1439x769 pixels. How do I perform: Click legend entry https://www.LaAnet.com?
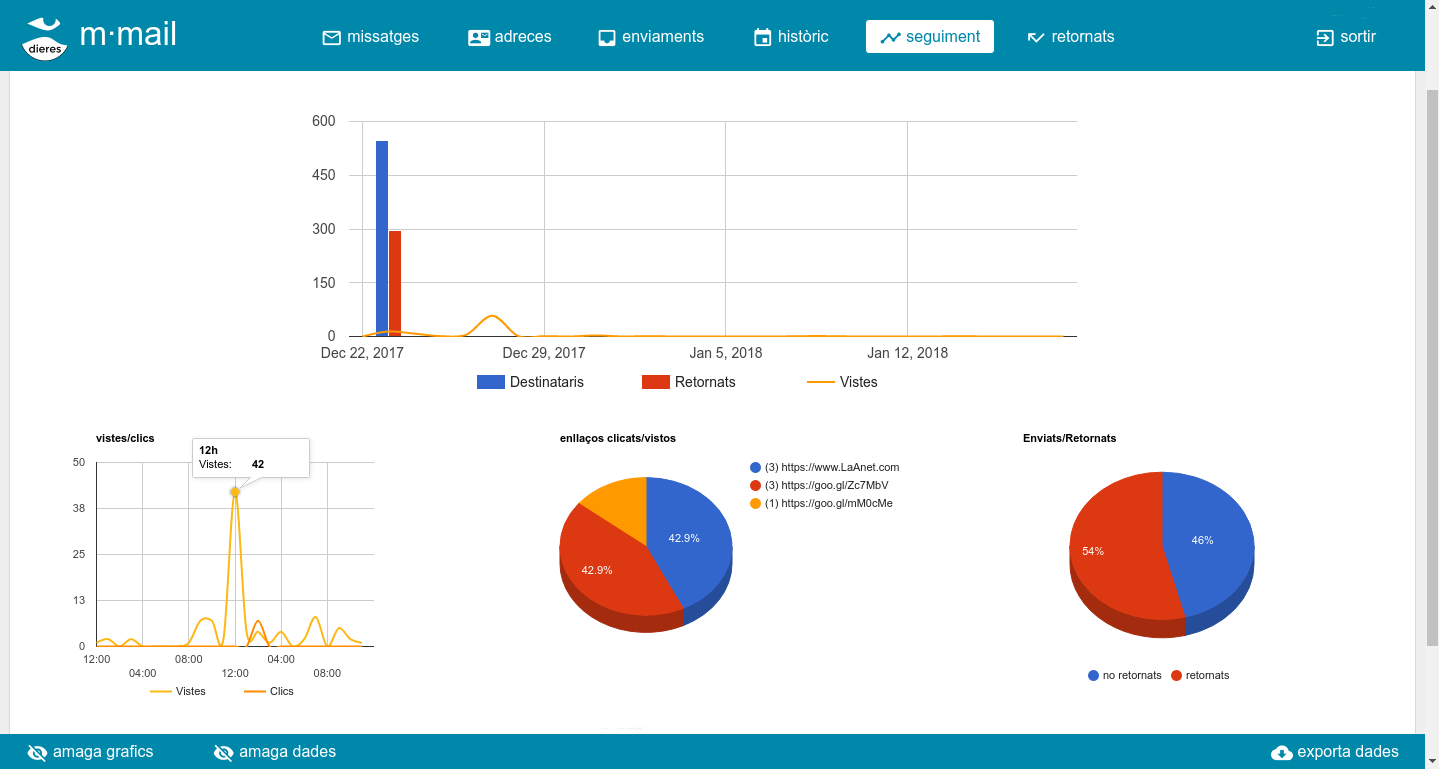pyautogui.click(x=825, y=467)
